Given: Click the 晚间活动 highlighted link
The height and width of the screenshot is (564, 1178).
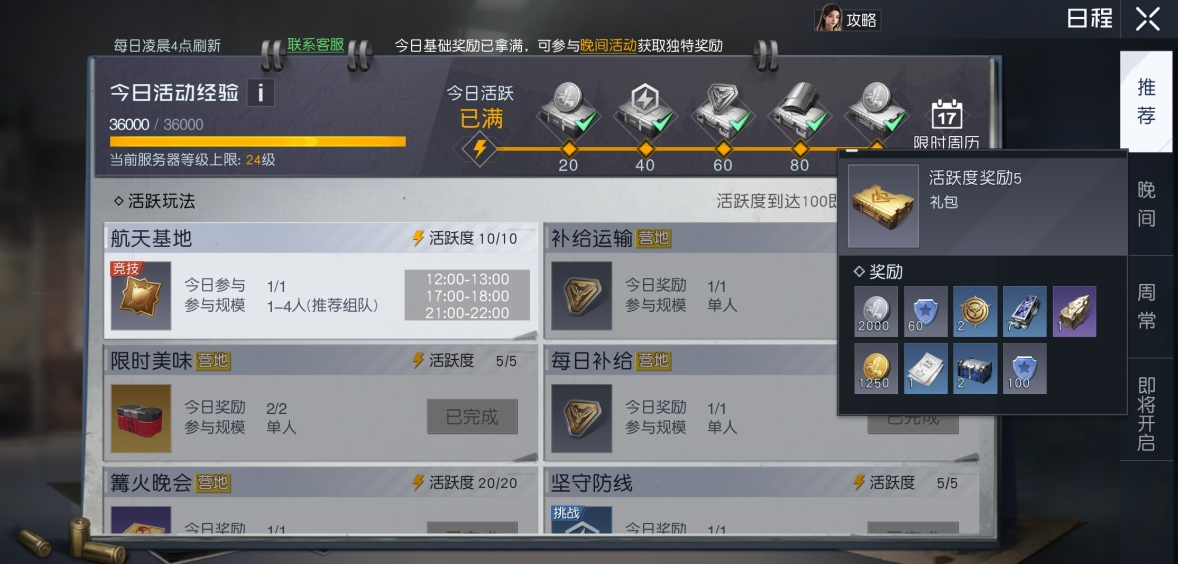Looking at the screenshot, I should coord(609,46).
